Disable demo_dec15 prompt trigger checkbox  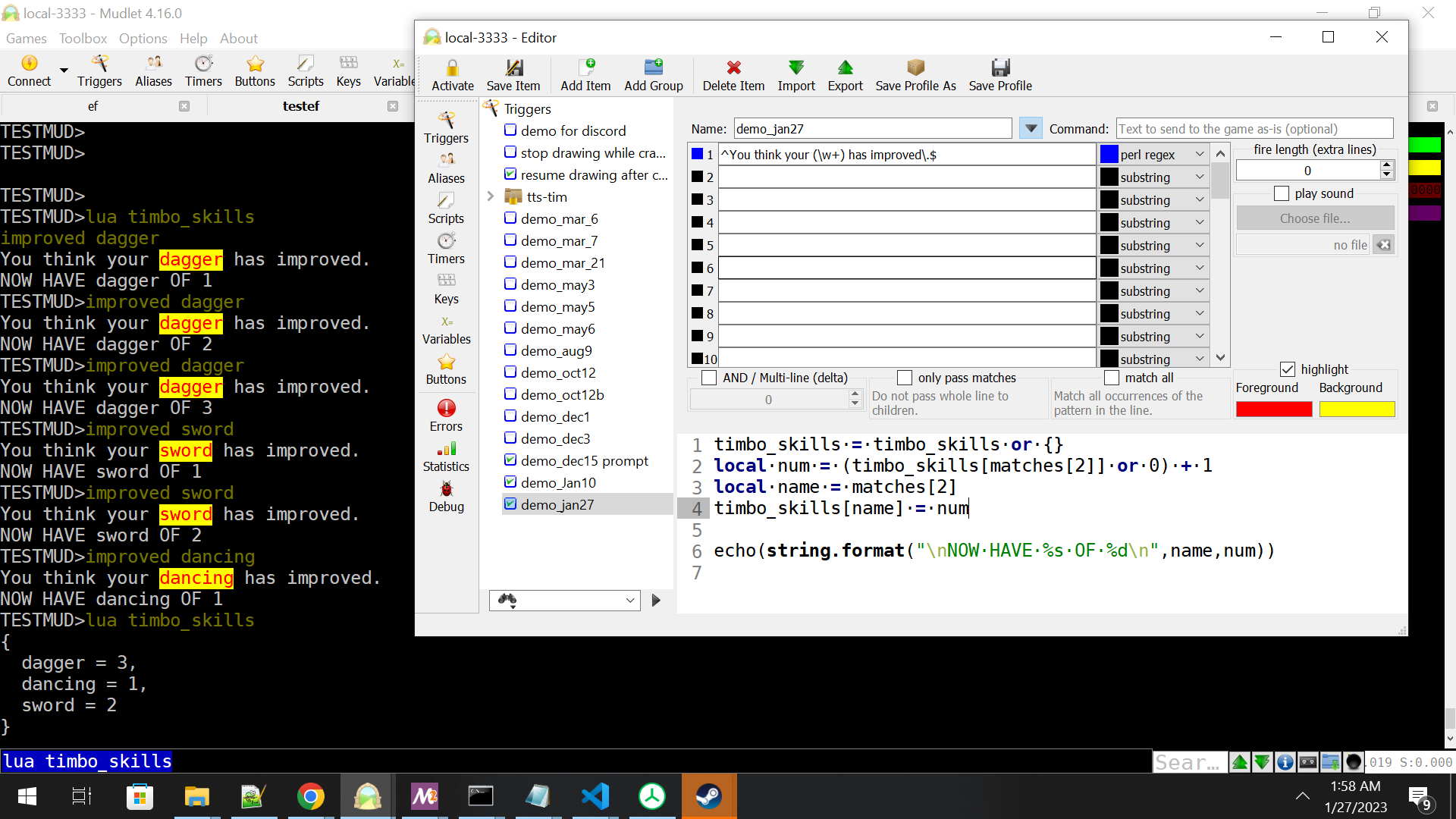click(510, 460)
